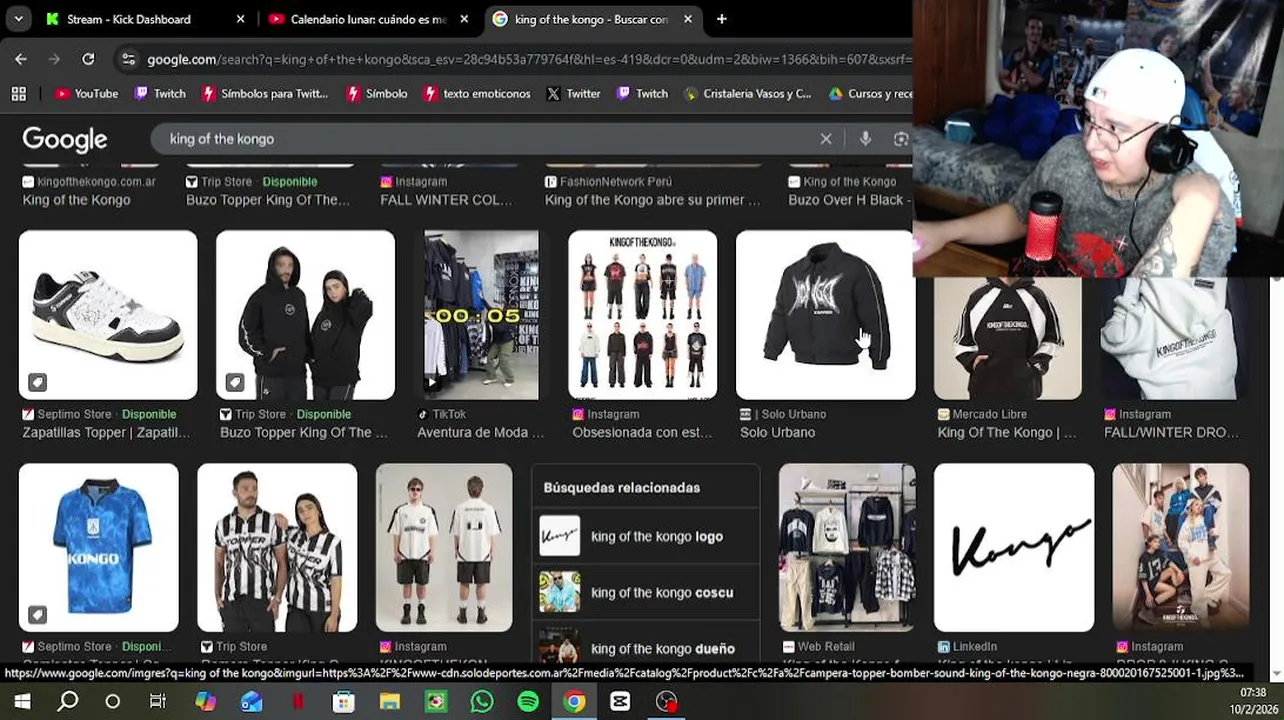This screenshot has width=1284, height=720.
Task: Open Símbolos para Twitt... bookmark
Action: pos(265,93)
